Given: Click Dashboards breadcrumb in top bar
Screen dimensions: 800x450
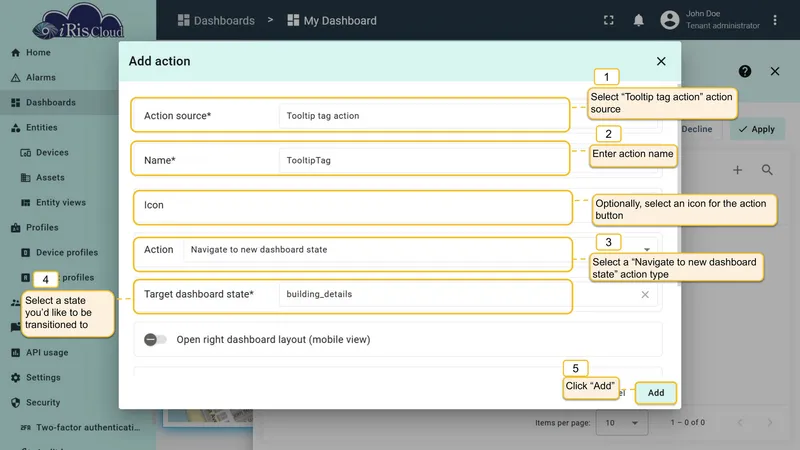Looking at the screenshot, I should coord(216,20).
